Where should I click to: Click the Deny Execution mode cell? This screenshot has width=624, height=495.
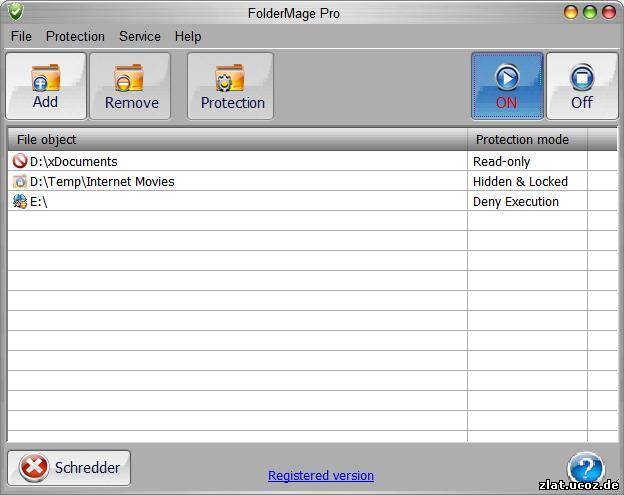pyautogui.click(x=527, y=201)
